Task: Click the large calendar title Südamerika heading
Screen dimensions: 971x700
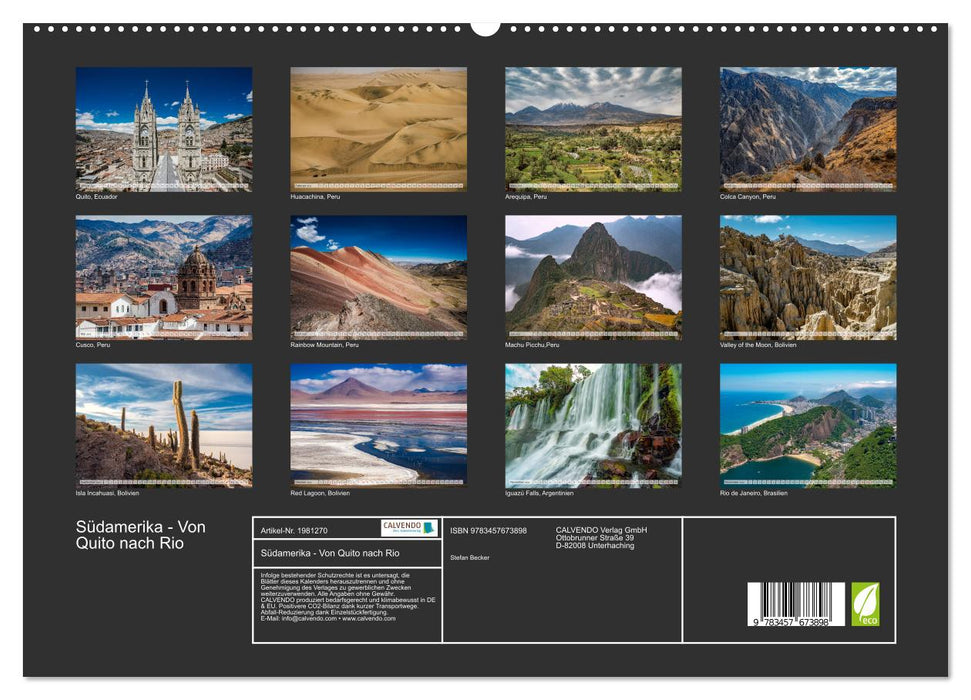Action: (140, 535)
